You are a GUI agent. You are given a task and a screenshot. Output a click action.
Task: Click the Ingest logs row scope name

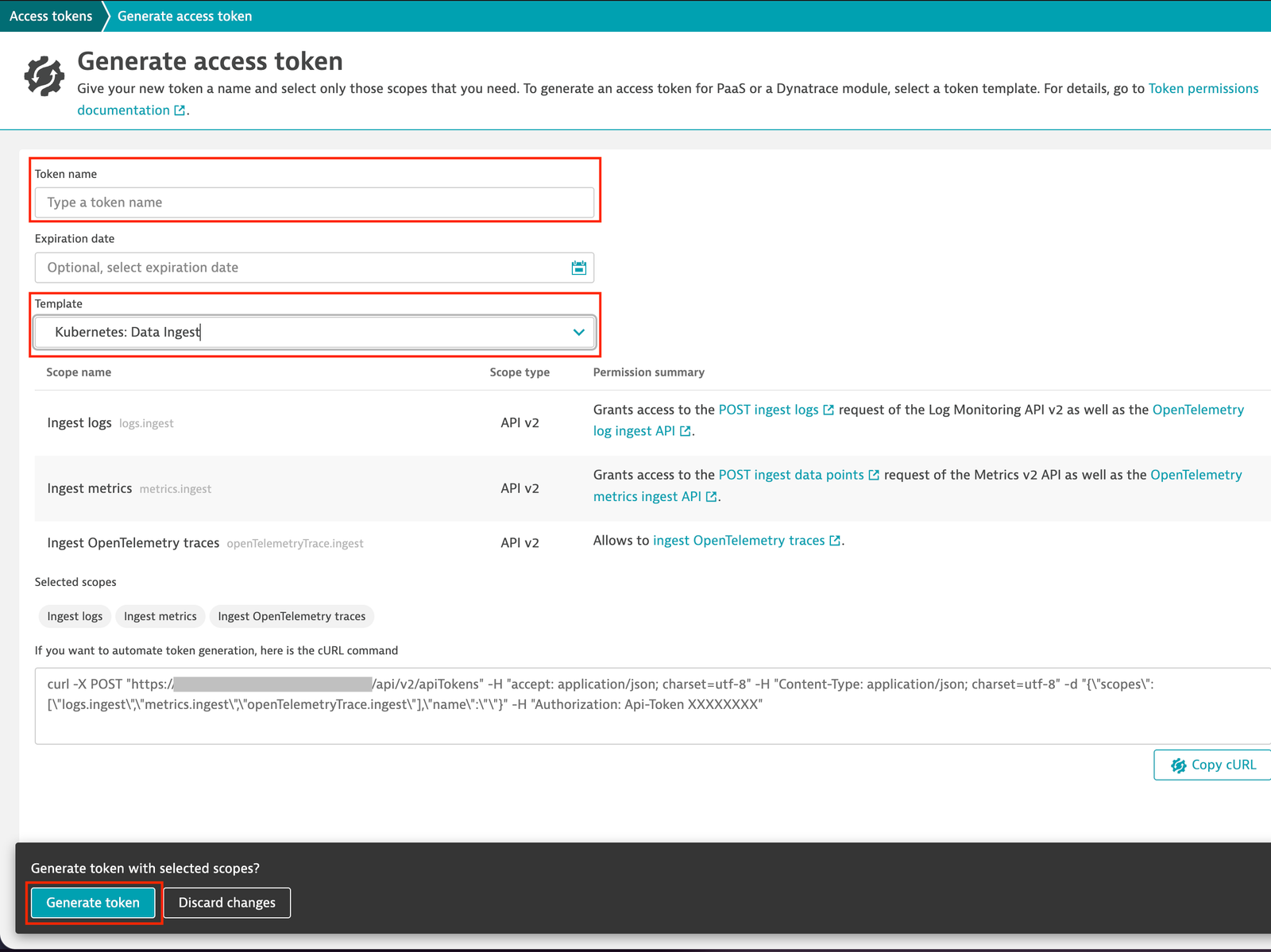pyautogui.click(x=79, y=422)
